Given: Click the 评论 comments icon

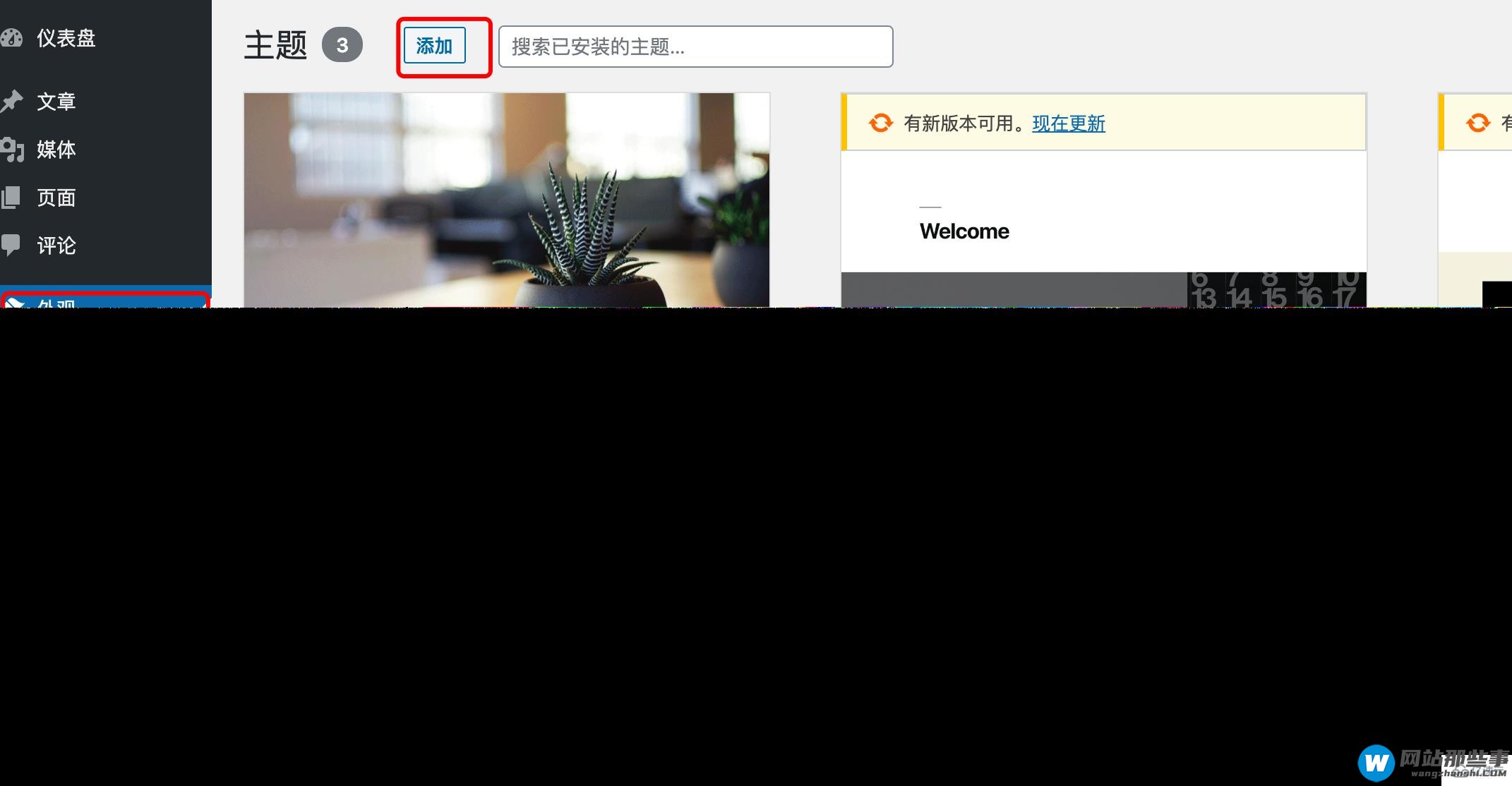Looking at the screenshot, I should (x=15, y=246).
